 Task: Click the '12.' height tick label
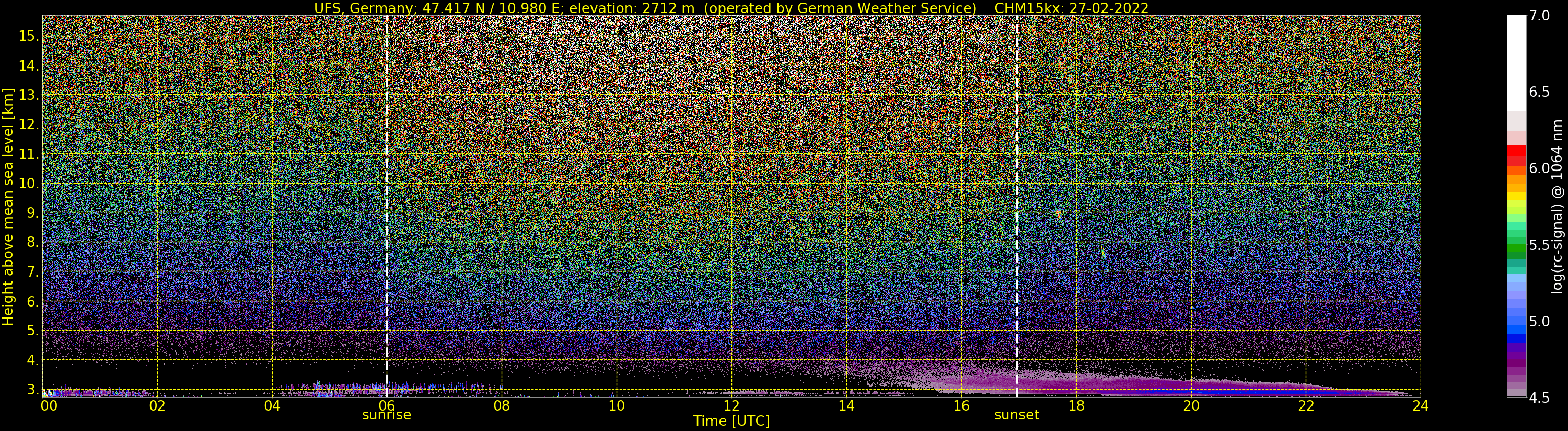29,124
